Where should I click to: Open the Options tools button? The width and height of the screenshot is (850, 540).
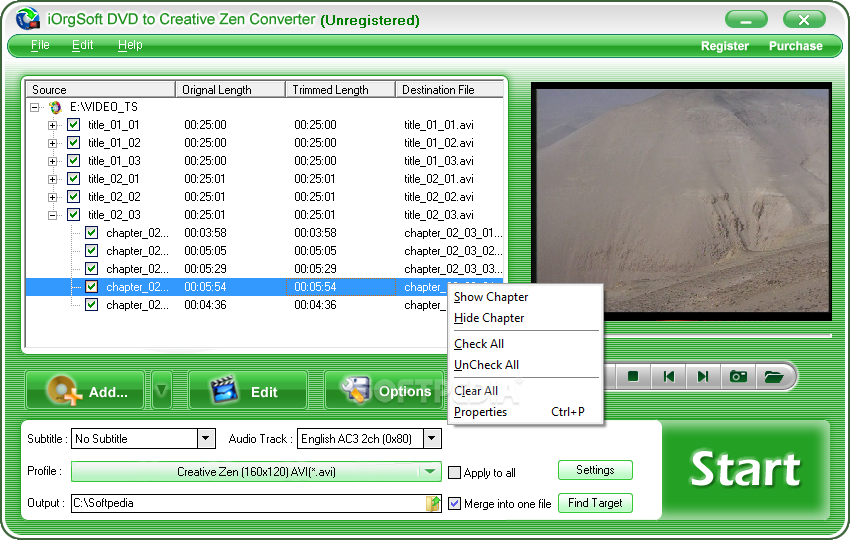click(385, 390)
